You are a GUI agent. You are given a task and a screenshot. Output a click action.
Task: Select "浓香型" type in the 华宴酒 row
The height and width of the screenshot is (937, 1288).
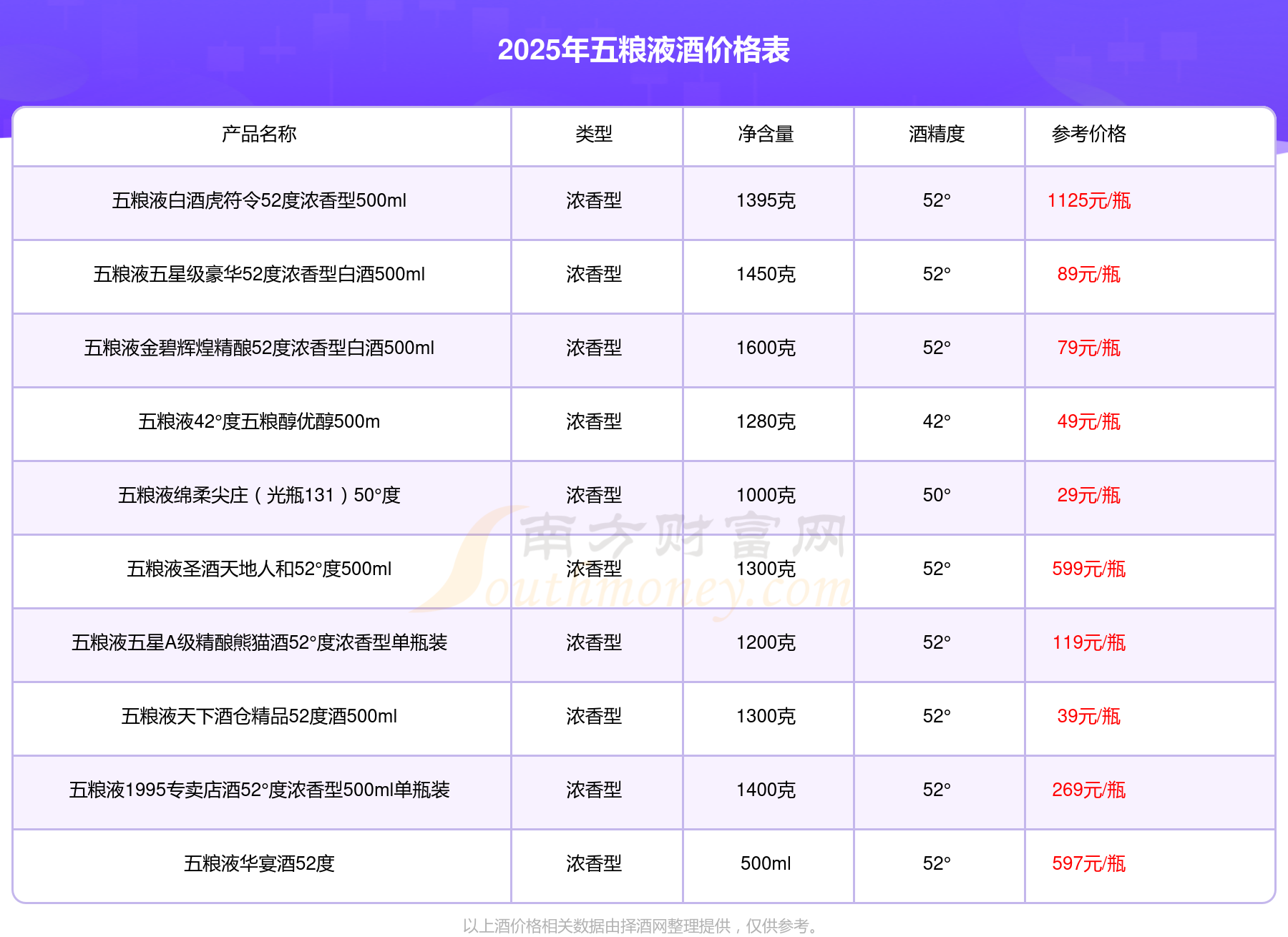(x=594, y=863)
